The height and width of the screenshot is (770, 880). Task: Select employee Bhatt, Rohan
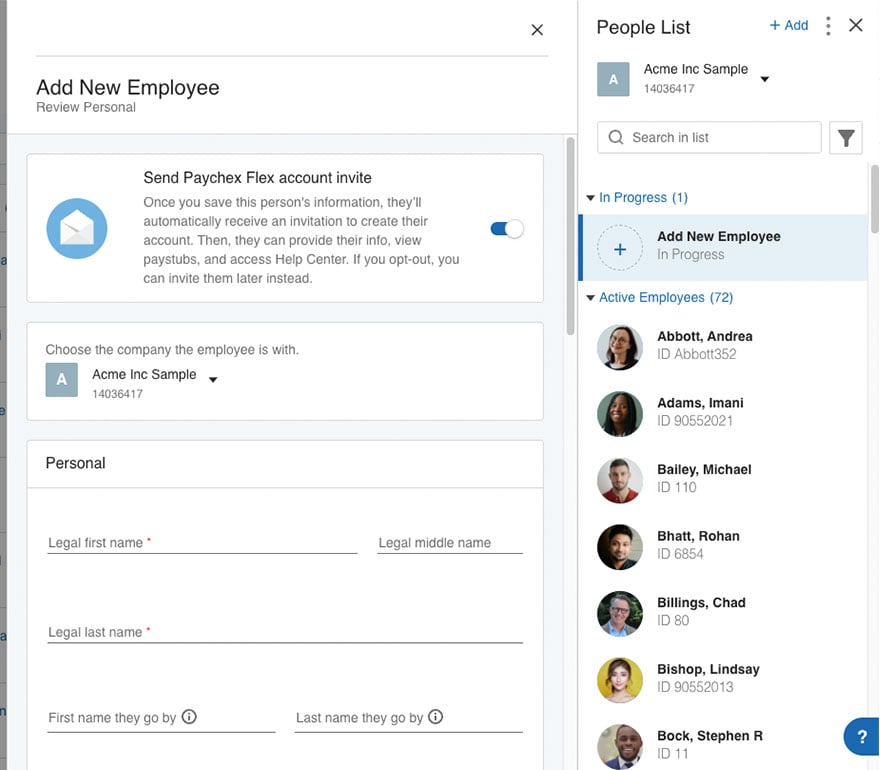click(725, 547)
